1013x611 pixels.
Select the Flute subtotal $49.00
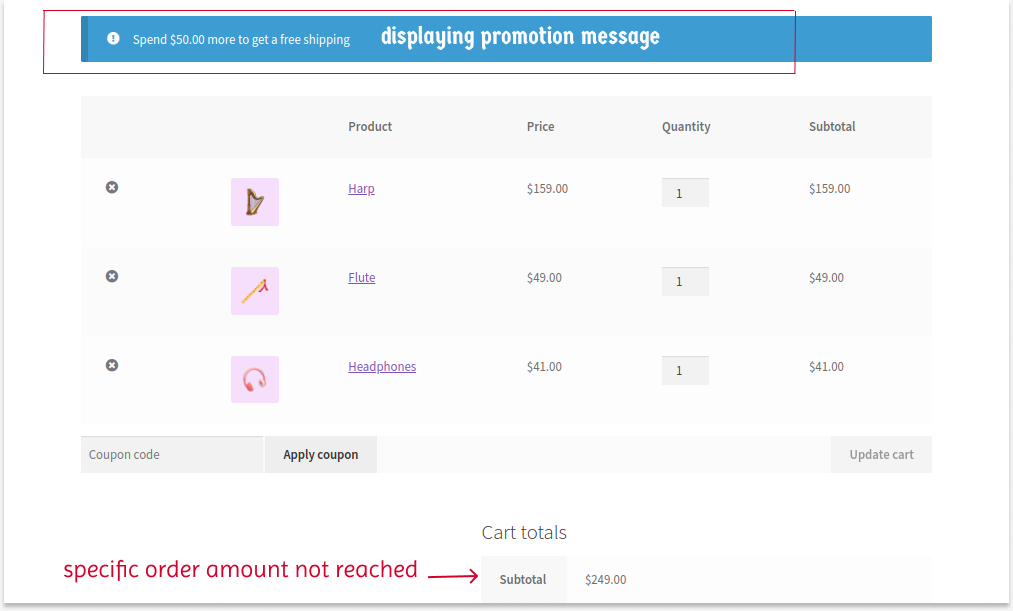(826, 278)
